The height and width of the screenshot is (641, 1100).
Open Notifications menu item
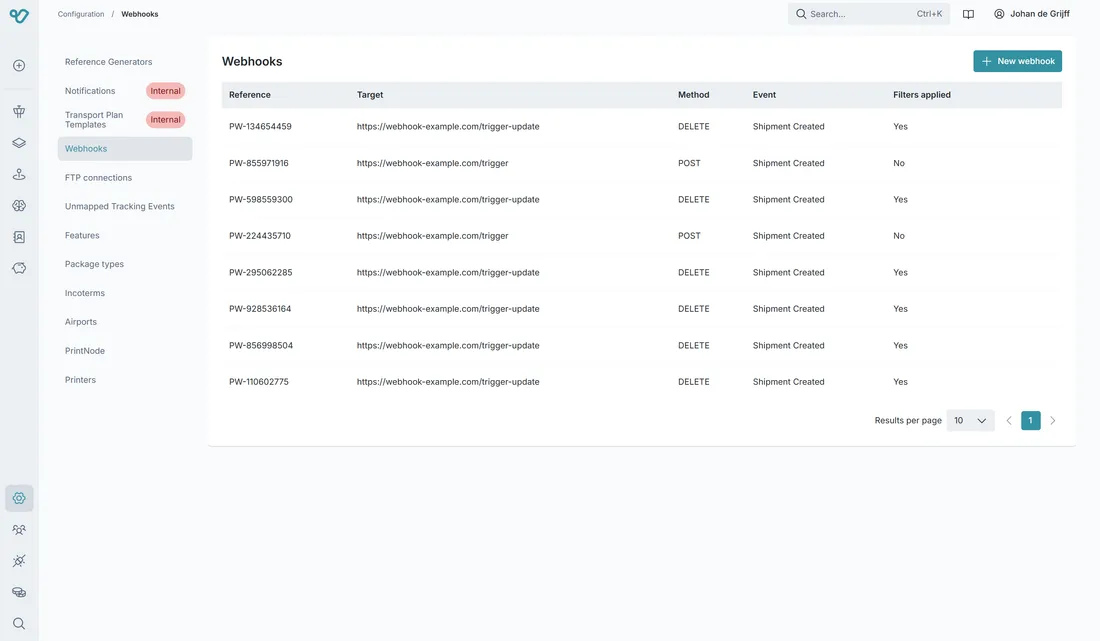coord(125,90)
